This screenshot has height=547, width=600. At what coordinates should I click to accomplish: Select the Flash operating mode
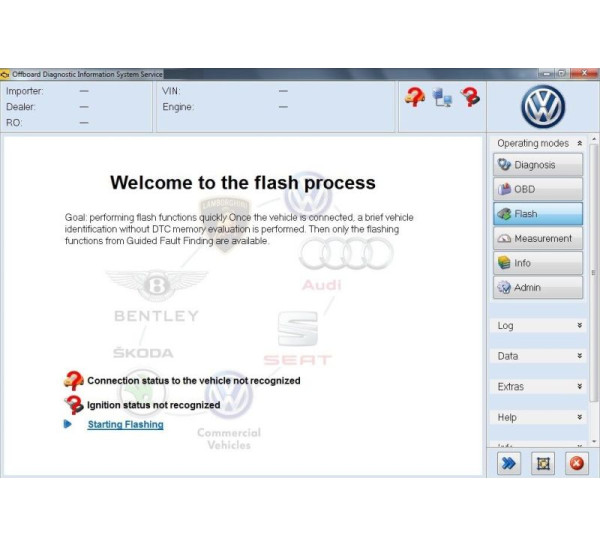(x=537, y=214)
